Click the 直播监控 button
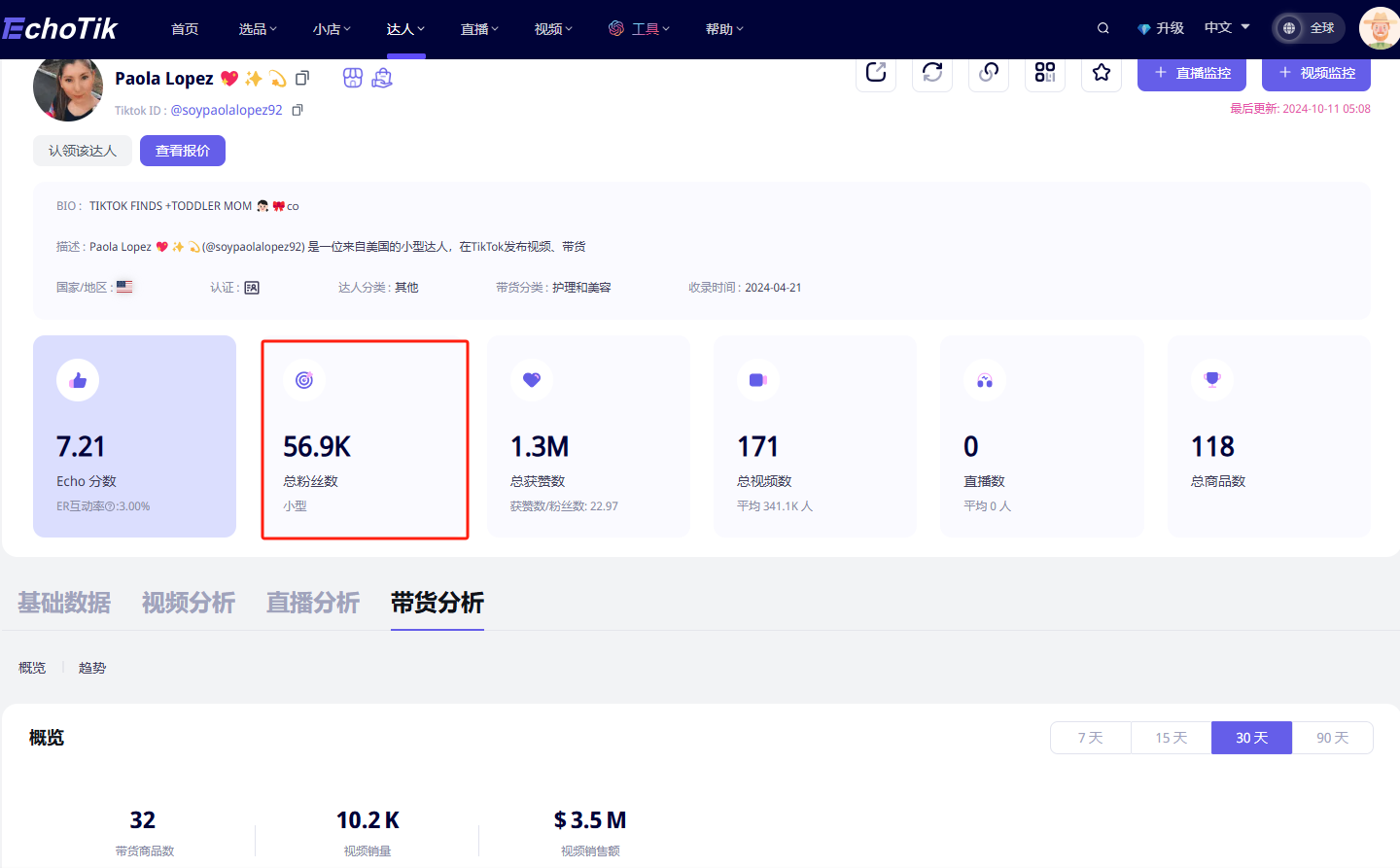Viewport: 1400px width, 868px height. [x=1192, y=73]
